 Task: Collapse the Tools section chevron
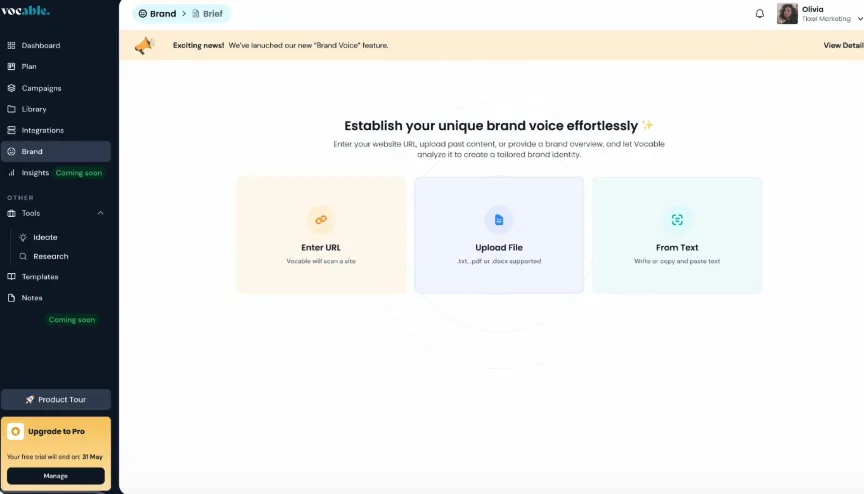[x=100, y=213]
